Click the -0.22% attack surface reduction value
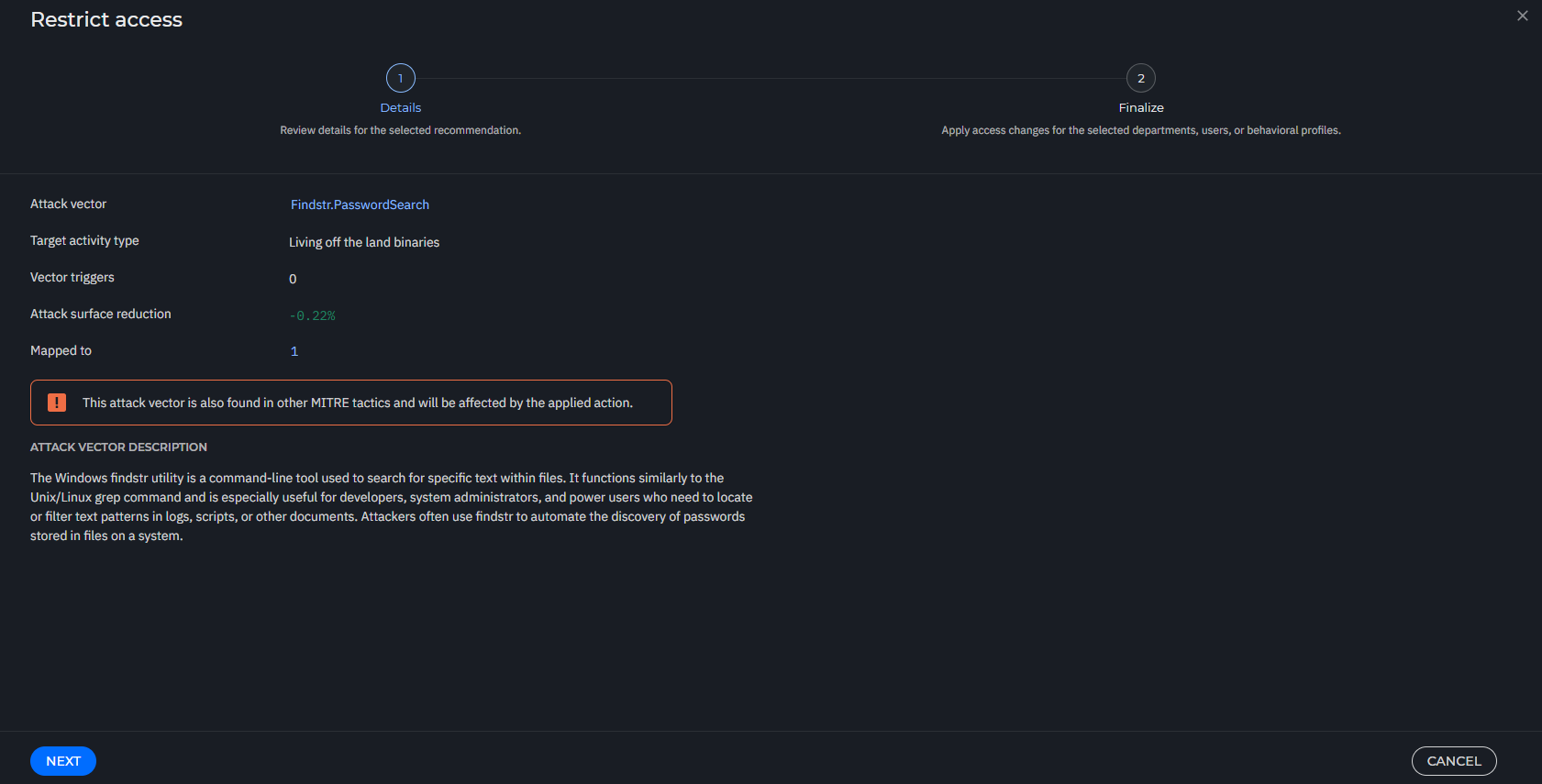 tap(312, 315)
